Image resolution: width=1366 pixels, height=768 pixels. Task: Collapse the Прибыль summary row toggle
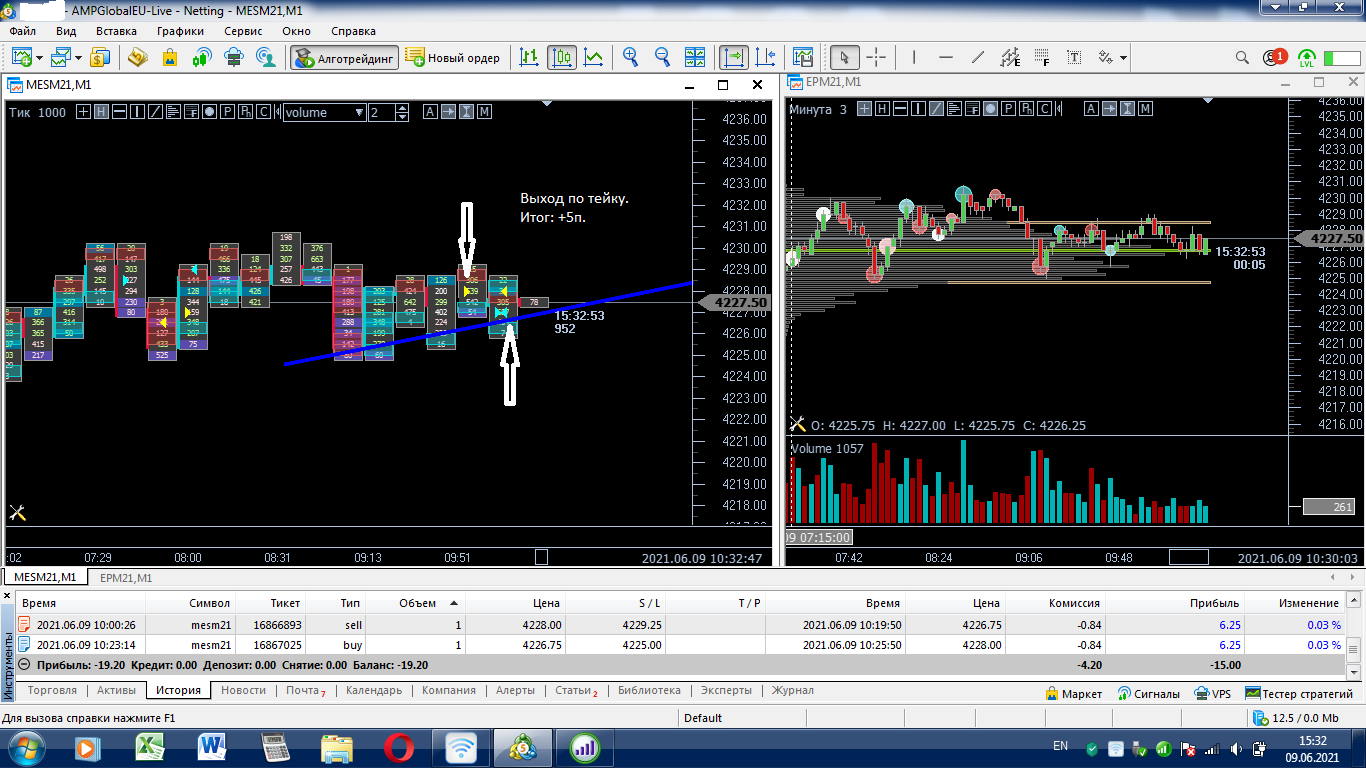[x=24, y=664]
